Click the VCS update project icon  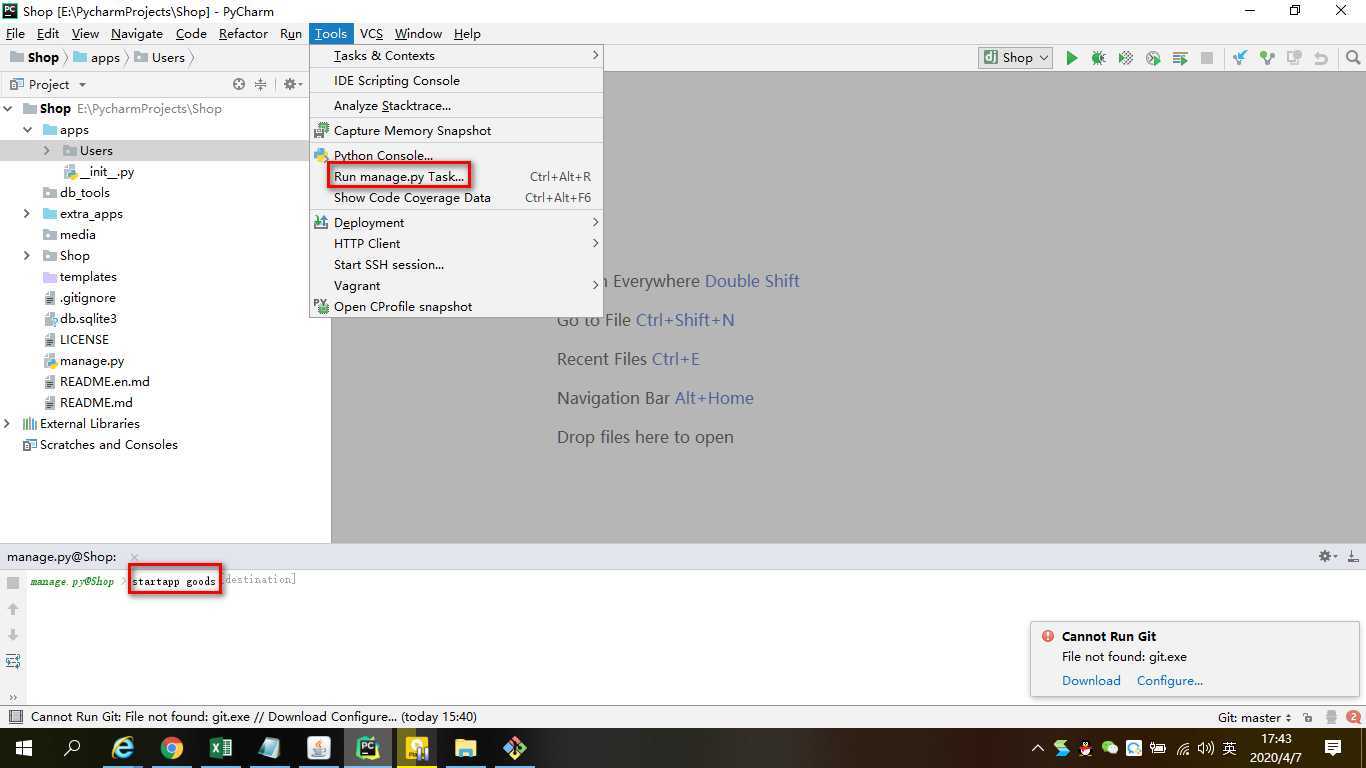(1239, 58)
